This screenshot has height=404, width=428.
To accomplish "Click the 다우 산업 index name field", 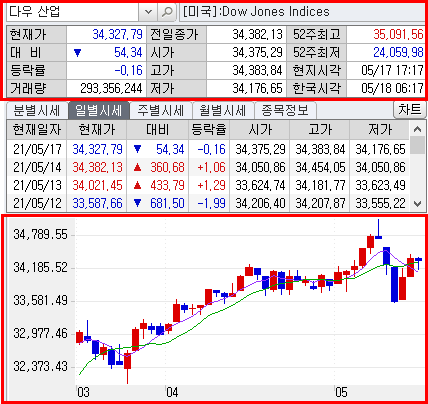I will coord(73,12).
